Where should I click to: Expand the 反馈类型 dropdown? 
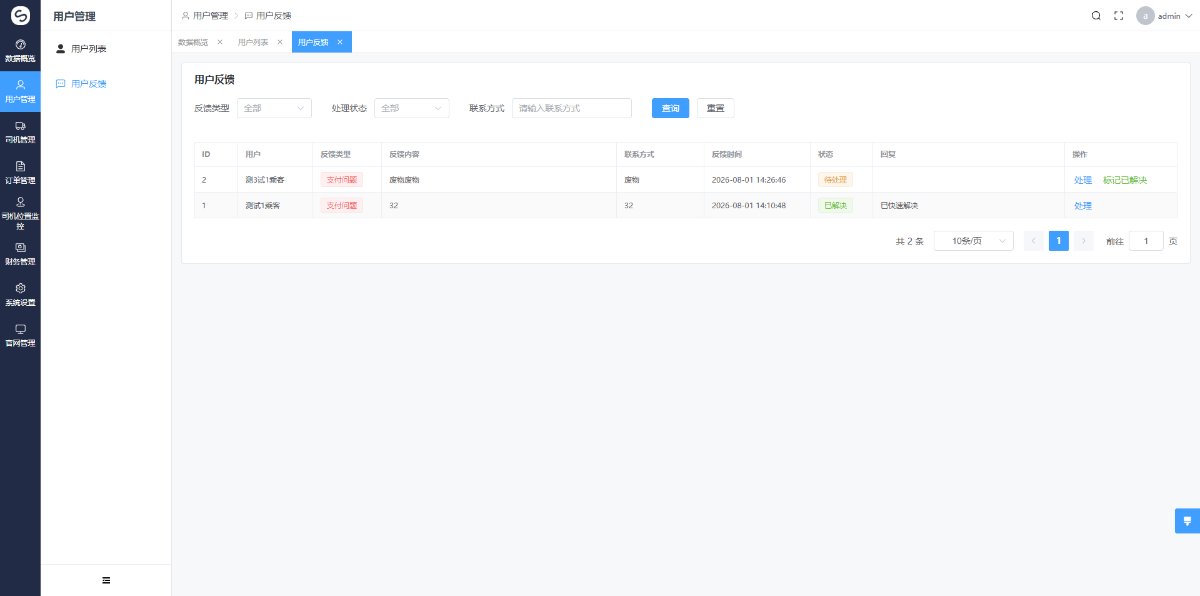coord(274,108)
